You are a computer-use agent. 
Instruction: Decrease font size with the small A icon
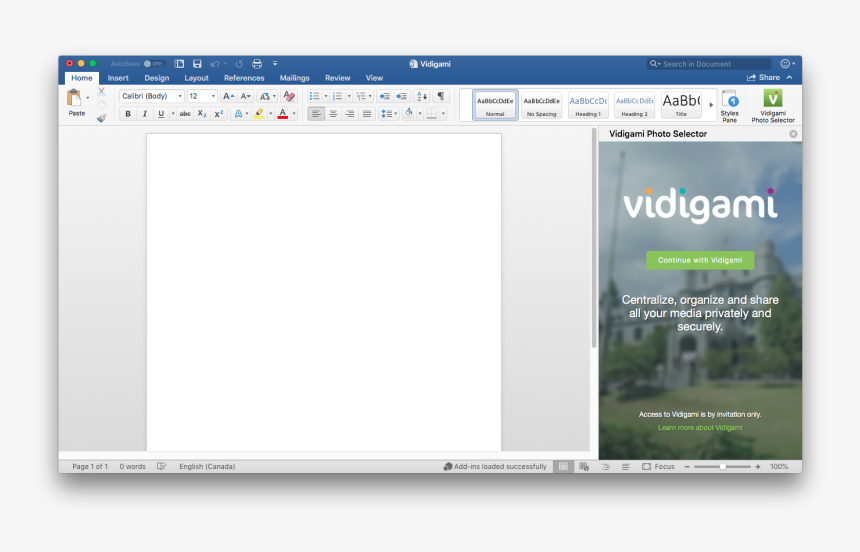(x=245, y=96)
